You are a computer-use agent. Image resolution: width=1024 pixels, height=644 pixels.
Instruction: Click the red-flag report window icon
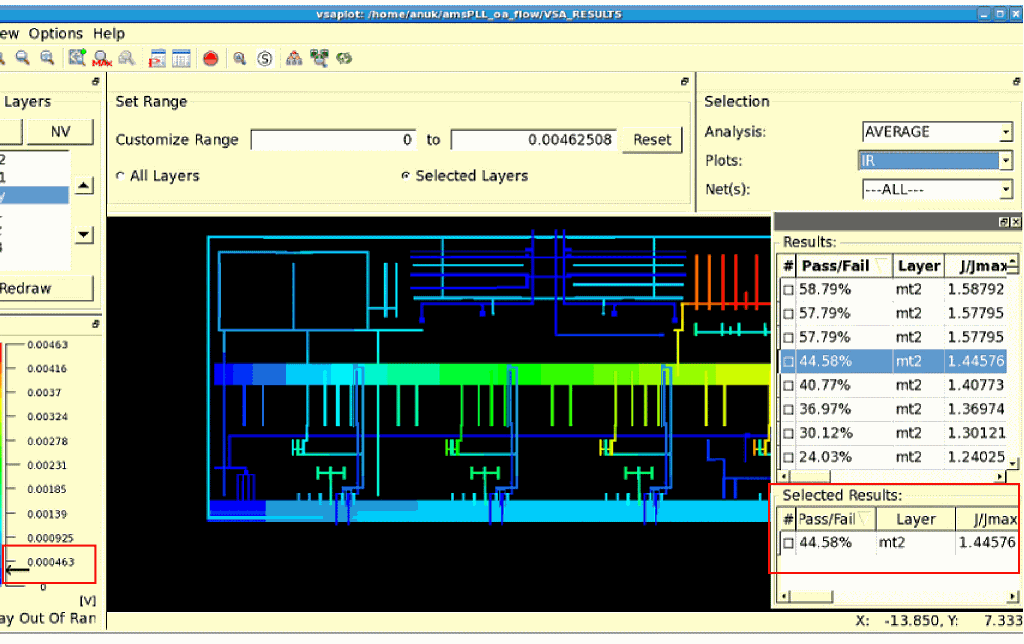[157, 59]
